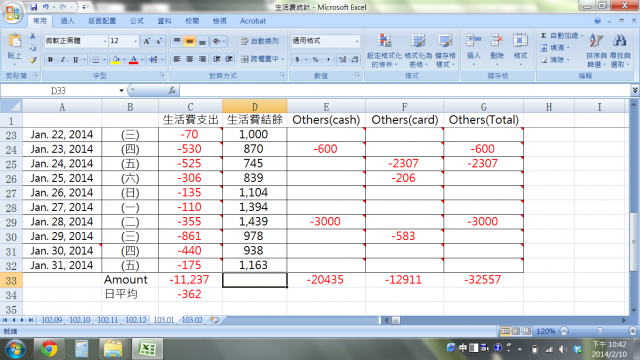The width and height of the screenshot is (640, 360).
Task: Go to the first sheet tab
Action: click(5, 320)
